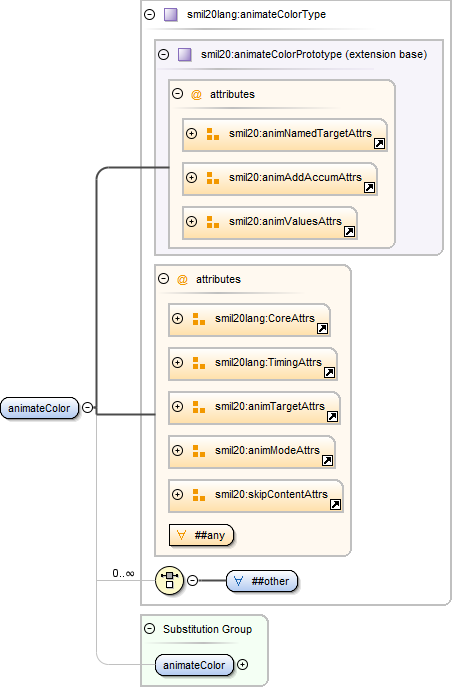Click the smil20lang:CoreAttrs reference arrow icon
Viewport: 453px width, 688px height.
[322, 329]
